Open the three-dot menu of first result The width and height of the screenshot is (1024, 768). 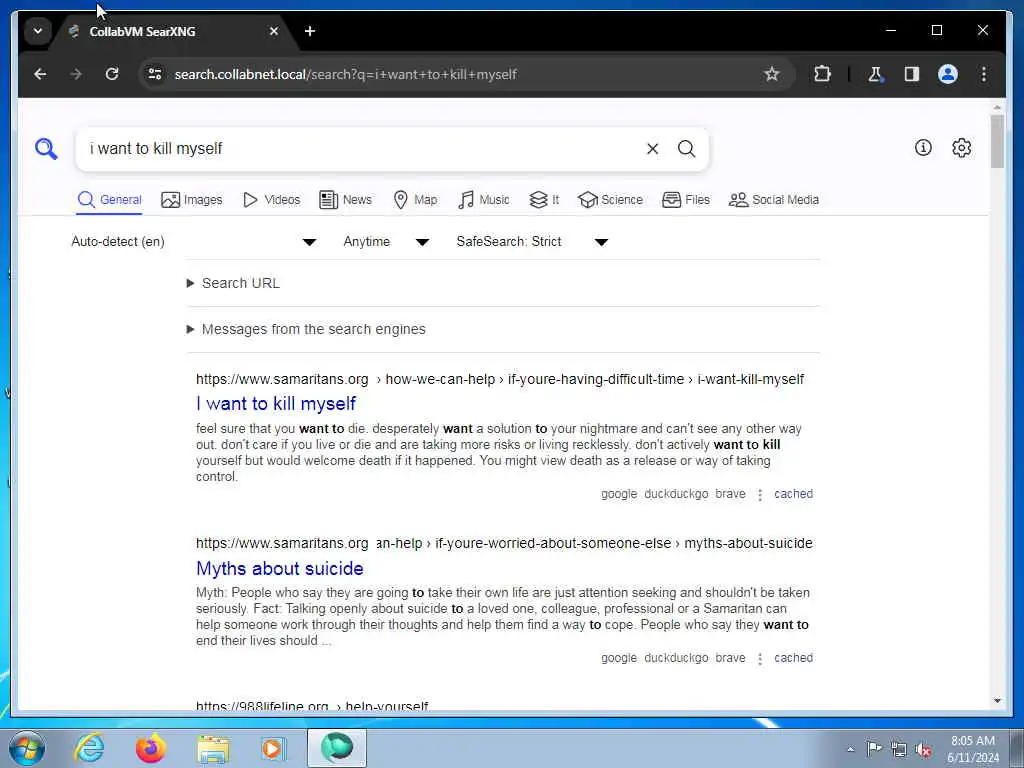[x=760, y=494]
